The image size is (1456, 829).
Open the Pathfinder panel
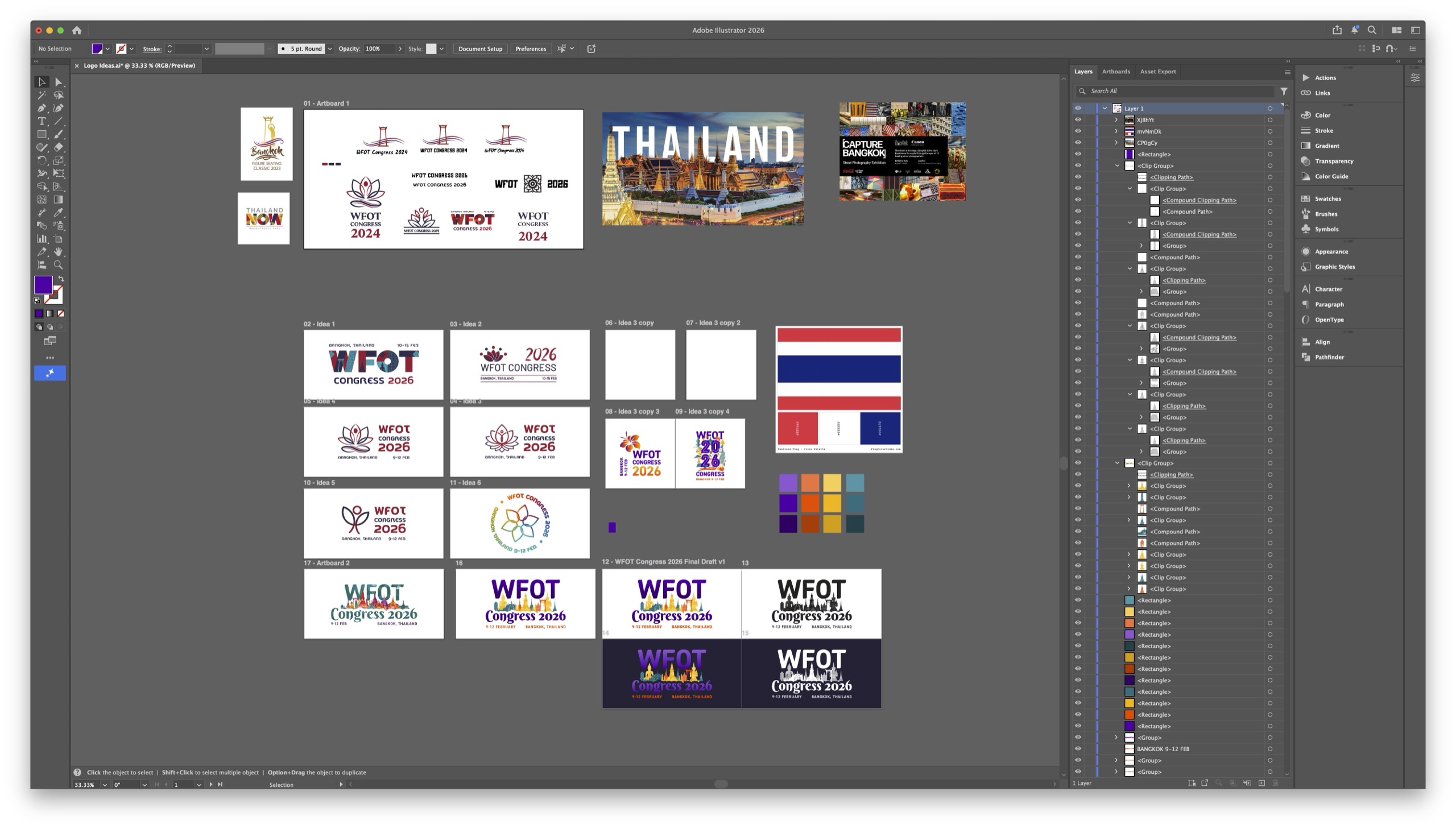pos(1329,358)
